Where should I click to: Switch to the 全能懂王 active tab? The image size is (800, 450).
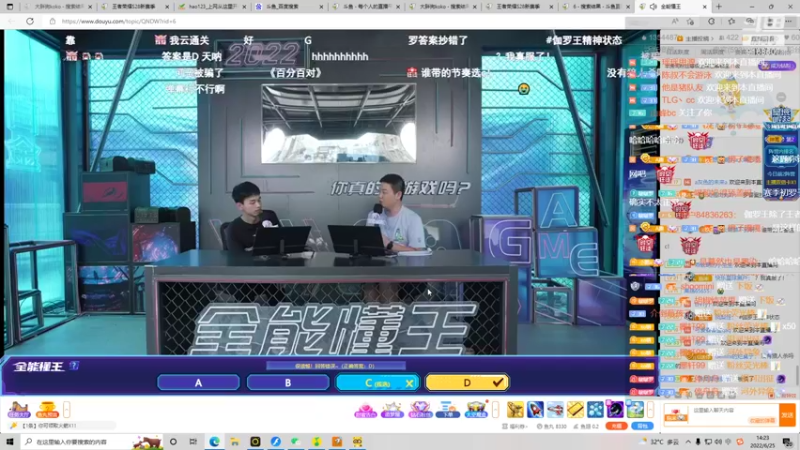[x=671, y=7]
